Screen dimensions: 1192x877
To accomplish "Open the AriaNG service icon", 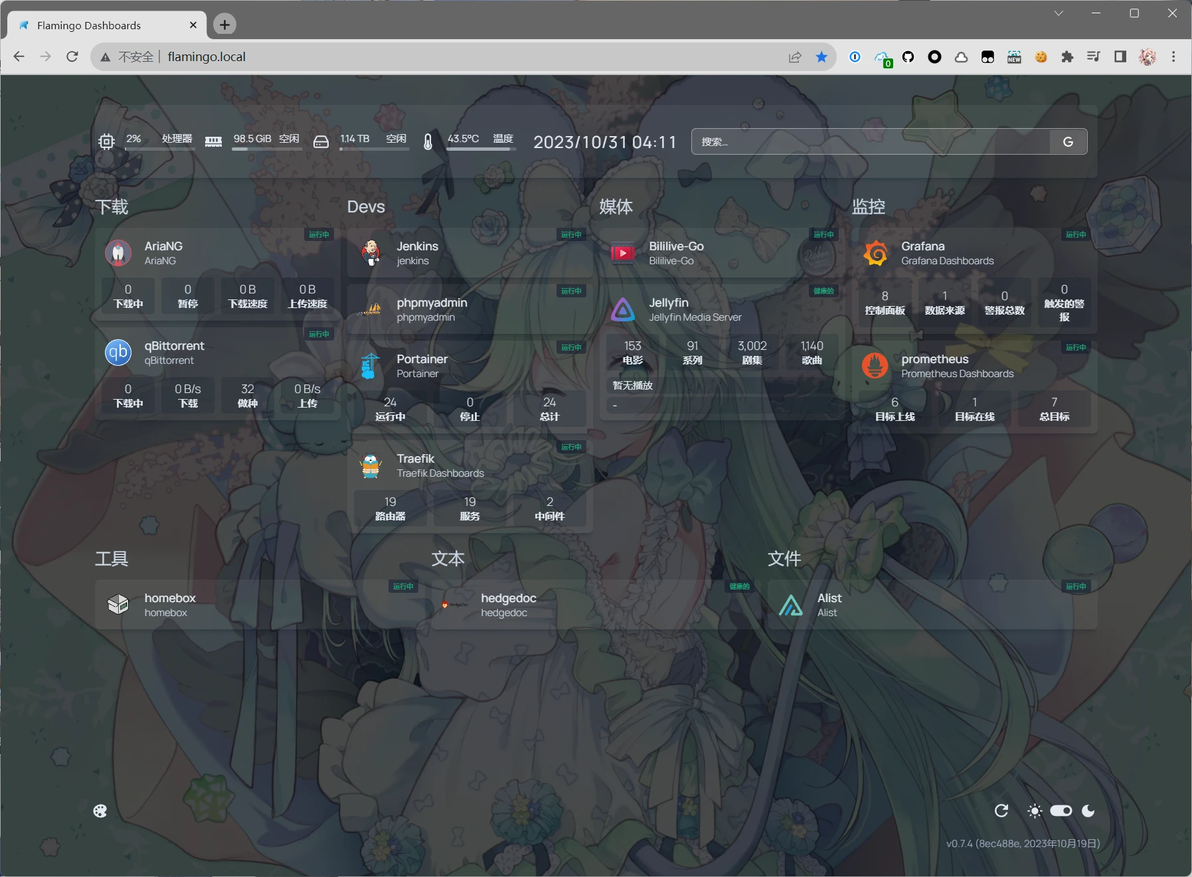I will pyautogui.click(x=118, y=252).
